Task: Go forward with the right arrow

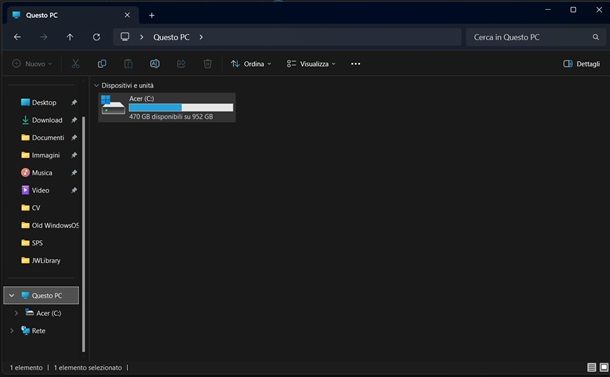Action: (x=44, y=37)
